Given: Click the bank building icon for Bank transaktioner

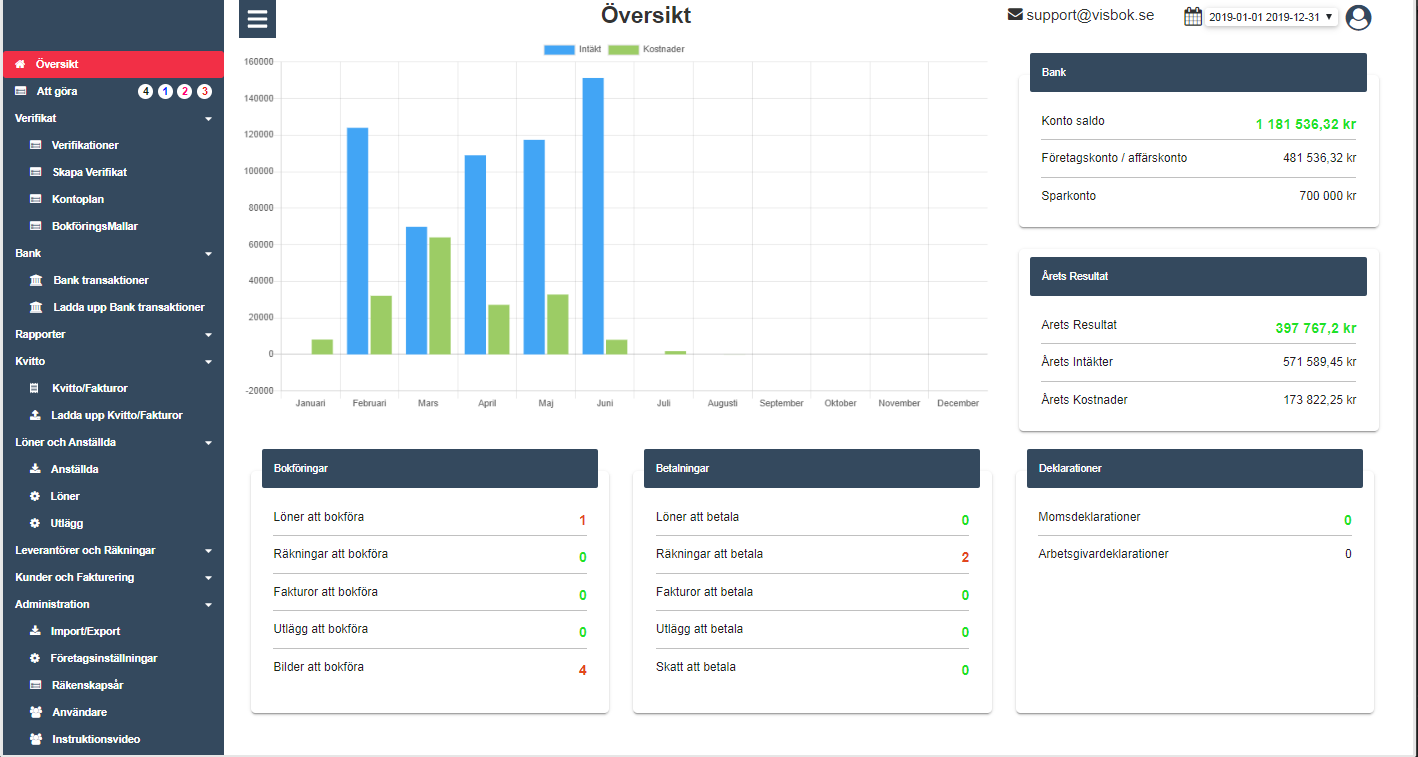Looking at the screenshot, I should [x=36, y=281].
